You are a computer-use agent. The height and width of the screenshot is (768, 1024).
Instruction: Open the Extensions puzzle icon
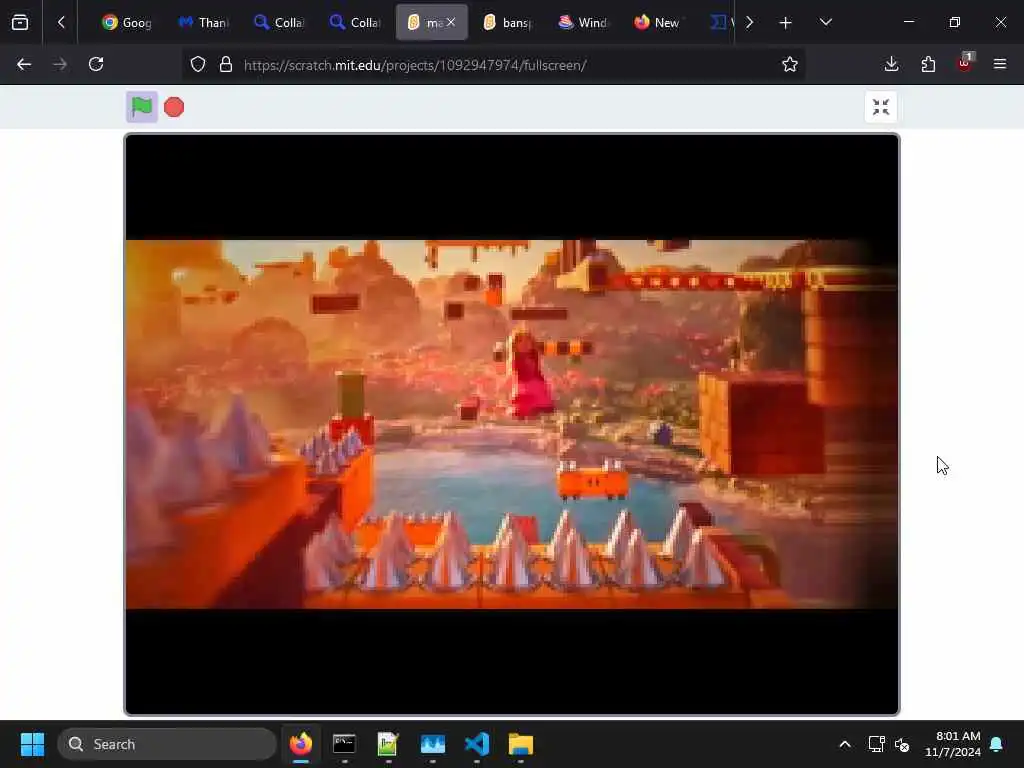click(x=928, y=64)
